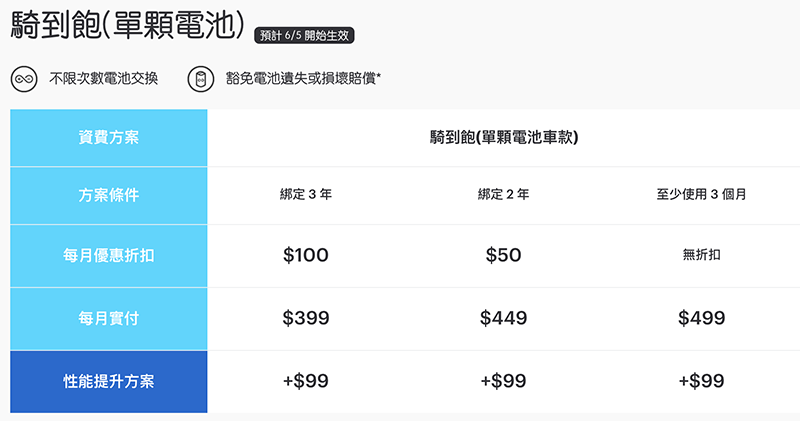Select the 綁定 2 年 plan column
The width and height of the screenshot is (800, 421).
503,196
